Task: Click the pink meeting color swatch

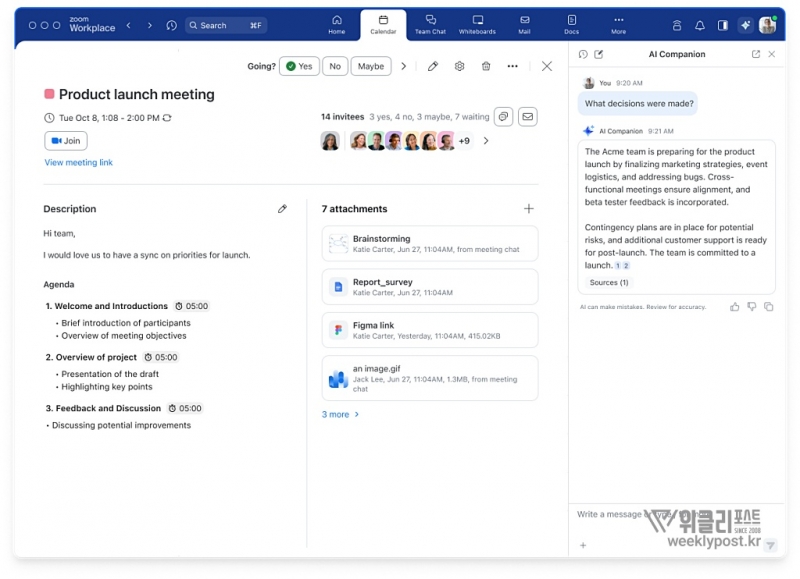Action: [49, 95]
